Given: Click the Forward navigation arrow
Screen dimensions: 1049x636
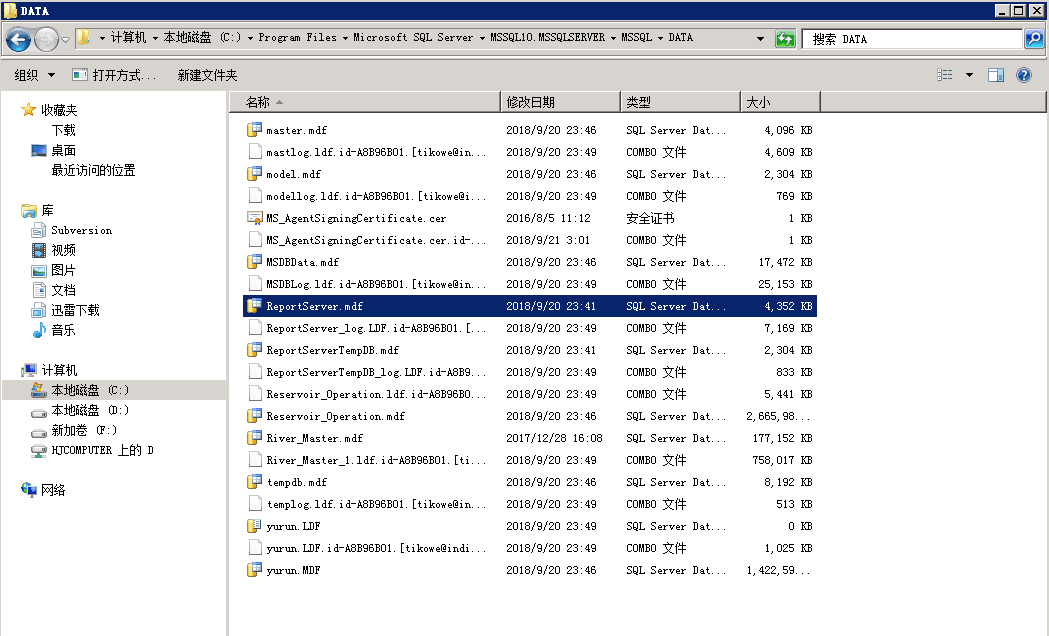Looking at the screenshot, I should click(45, 39).
